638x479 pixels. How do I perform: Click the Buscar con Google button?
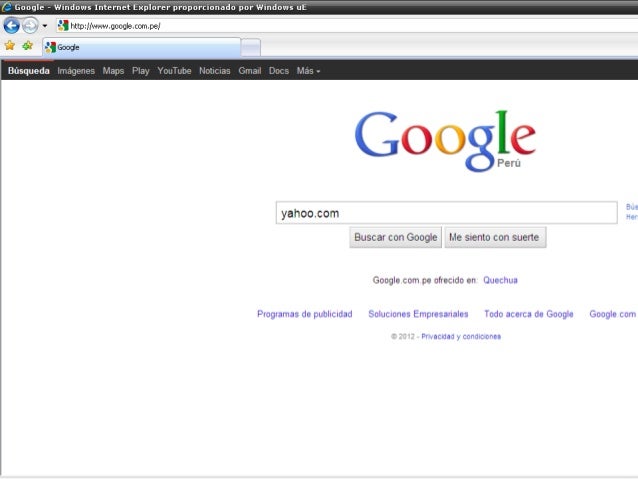pos(395,237)
